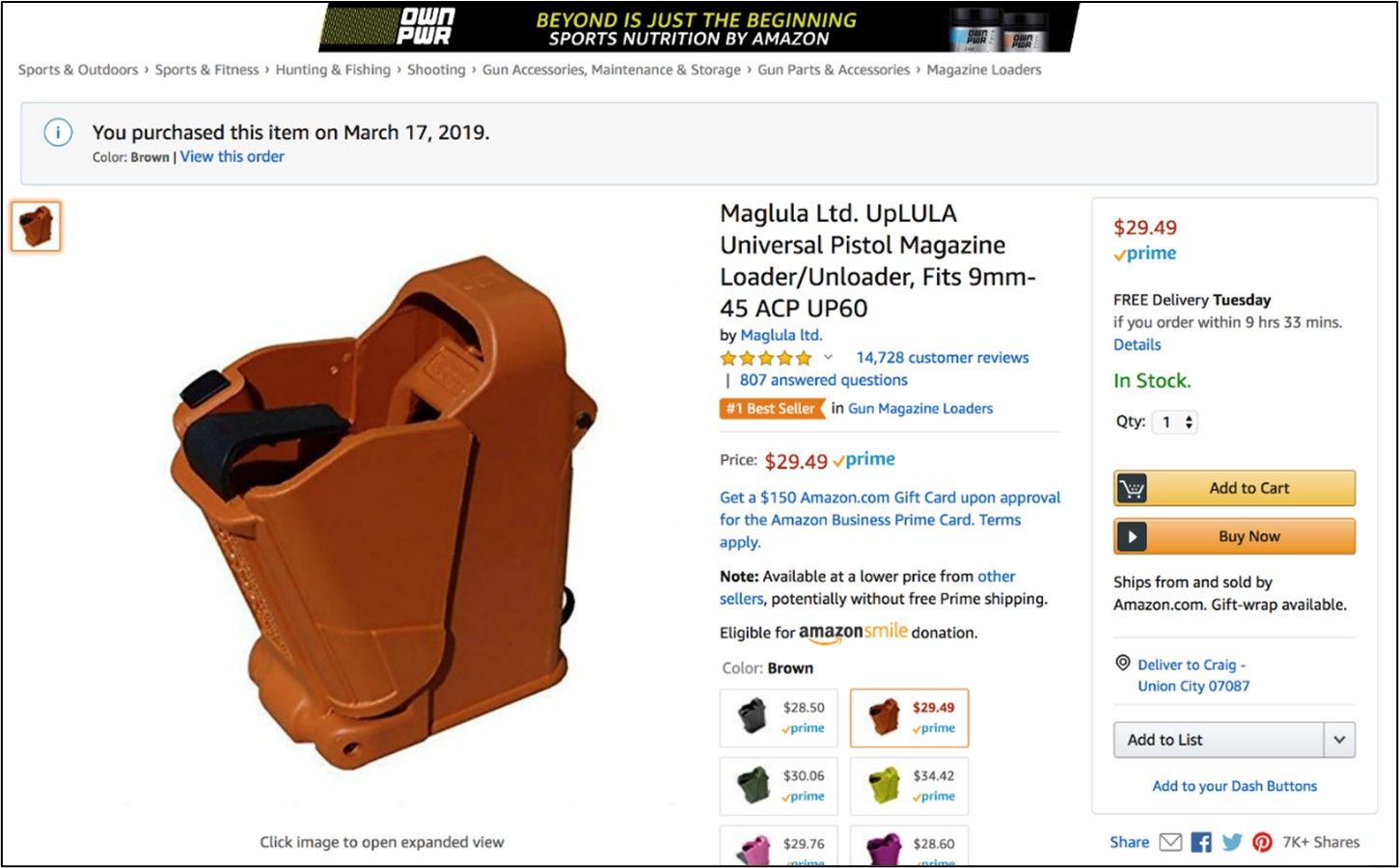Select the black color option at $28.50
The height and width of the screenshot is (868, 1399).
click(779, 718)
